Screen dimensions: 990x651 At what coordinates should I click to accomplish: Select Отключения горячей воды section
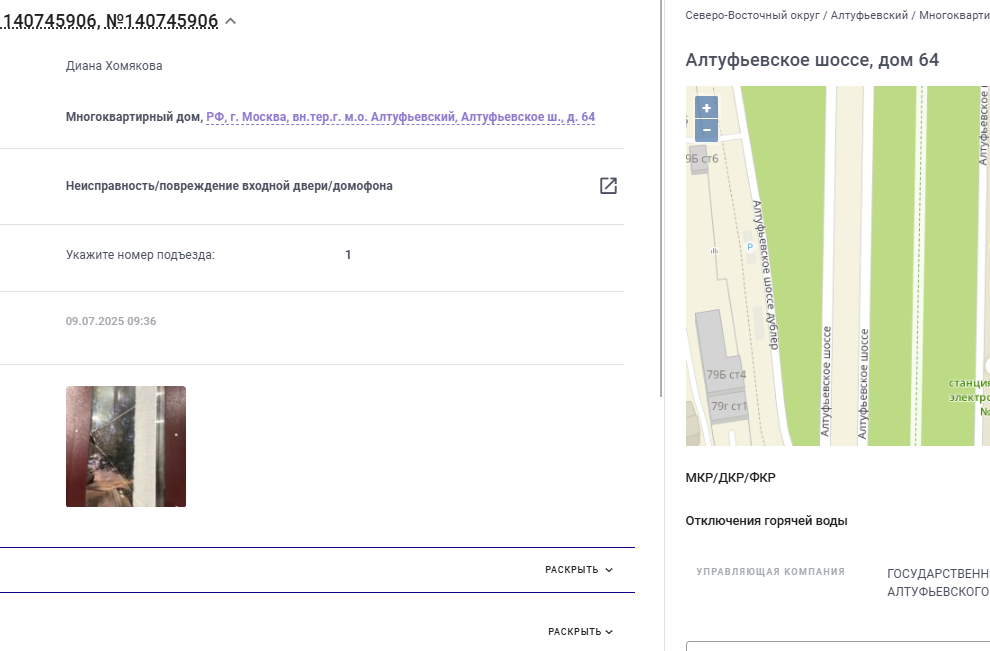coord(766,521)
